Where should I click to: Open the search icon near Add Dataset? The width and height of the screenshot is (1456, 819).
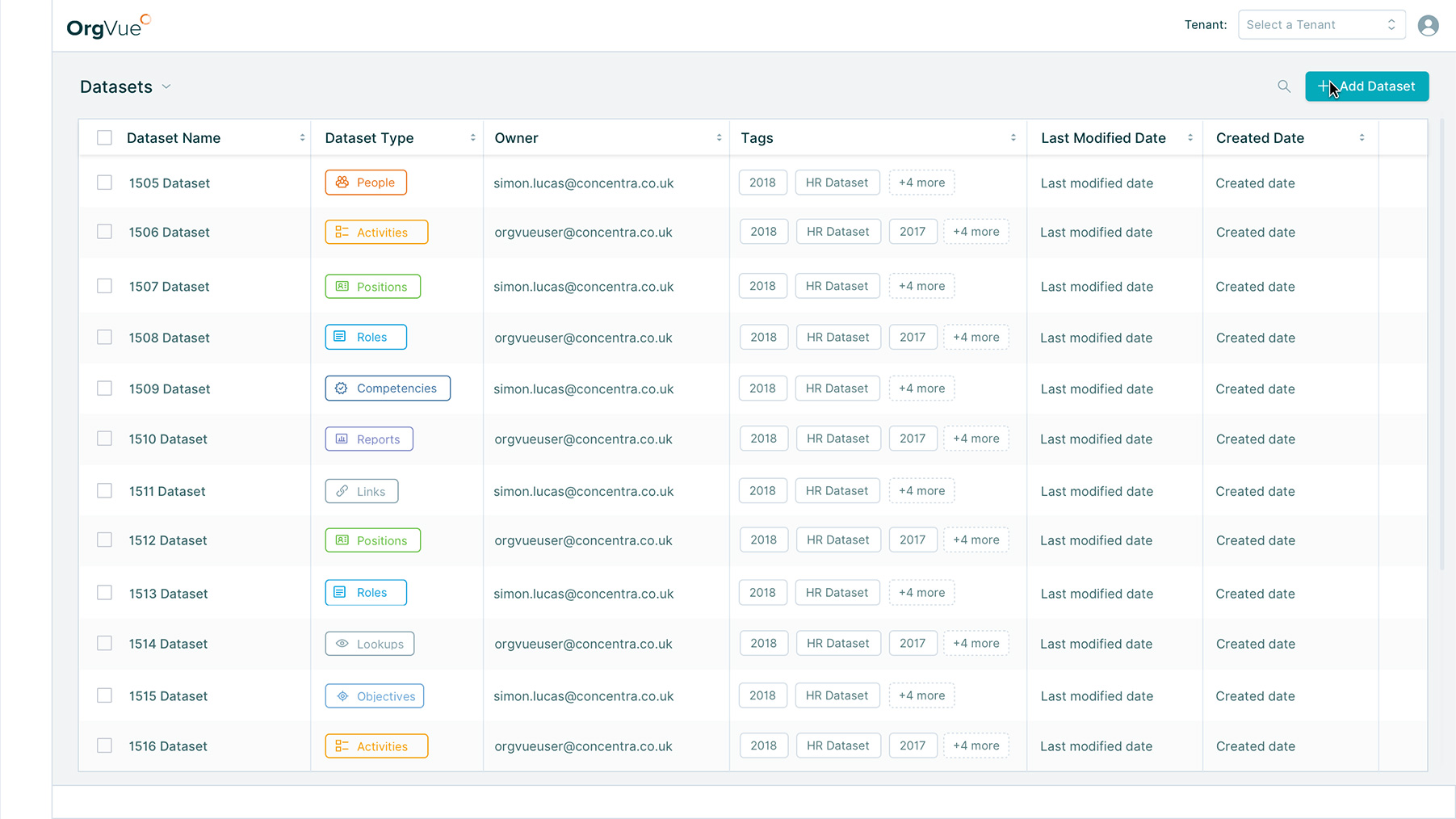1284,86
